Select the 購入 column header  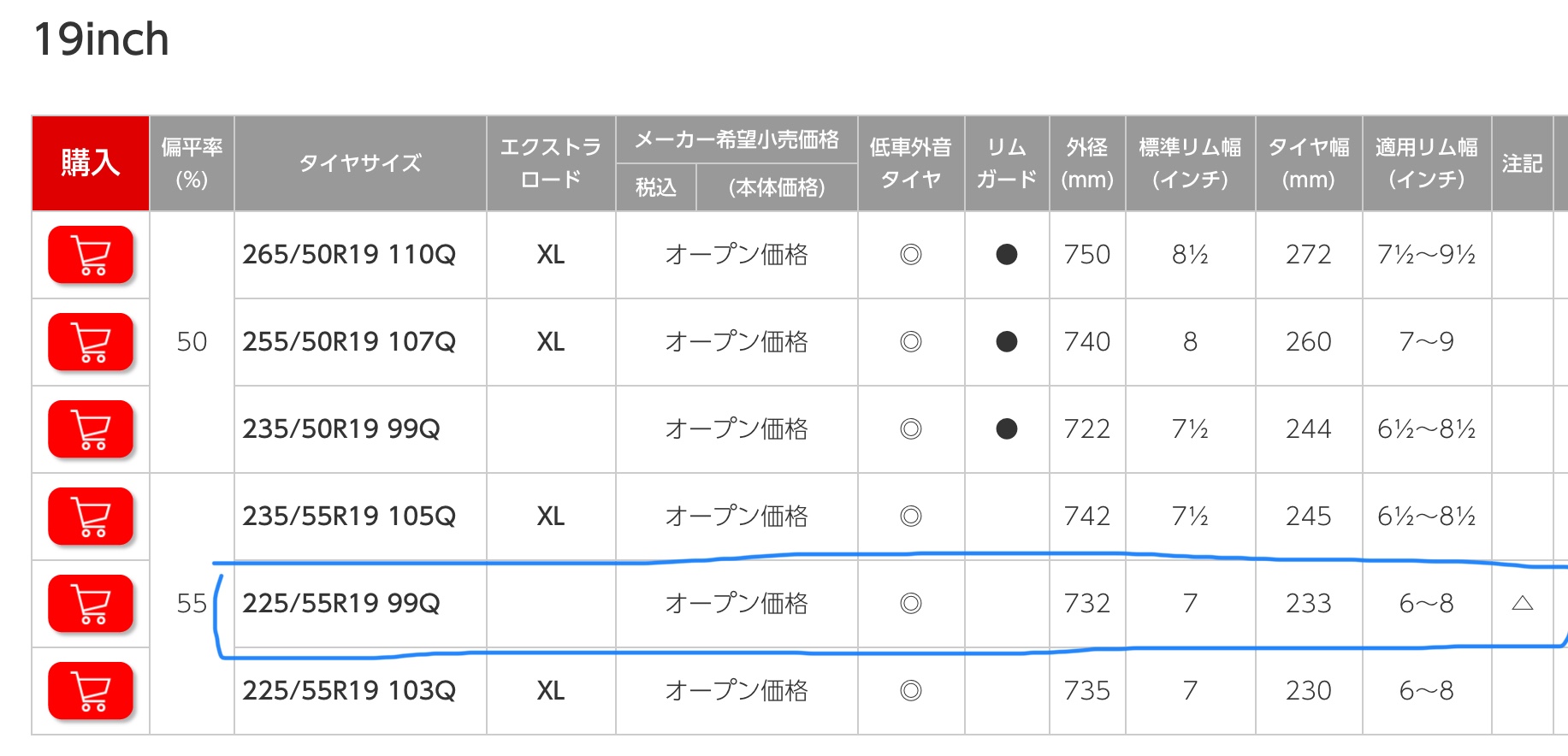pos(91,163)
